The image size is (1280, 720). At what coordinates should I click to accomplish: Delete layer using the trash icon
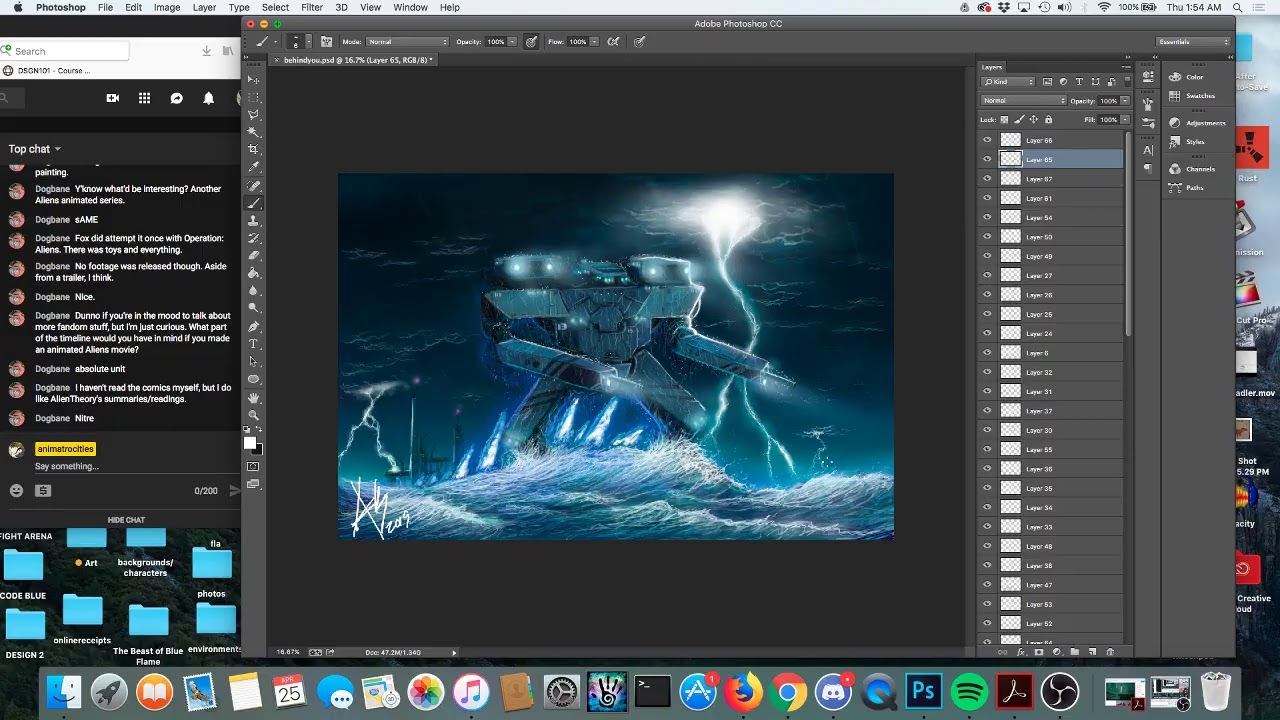pyautogui.click(x=1110, y=652)
